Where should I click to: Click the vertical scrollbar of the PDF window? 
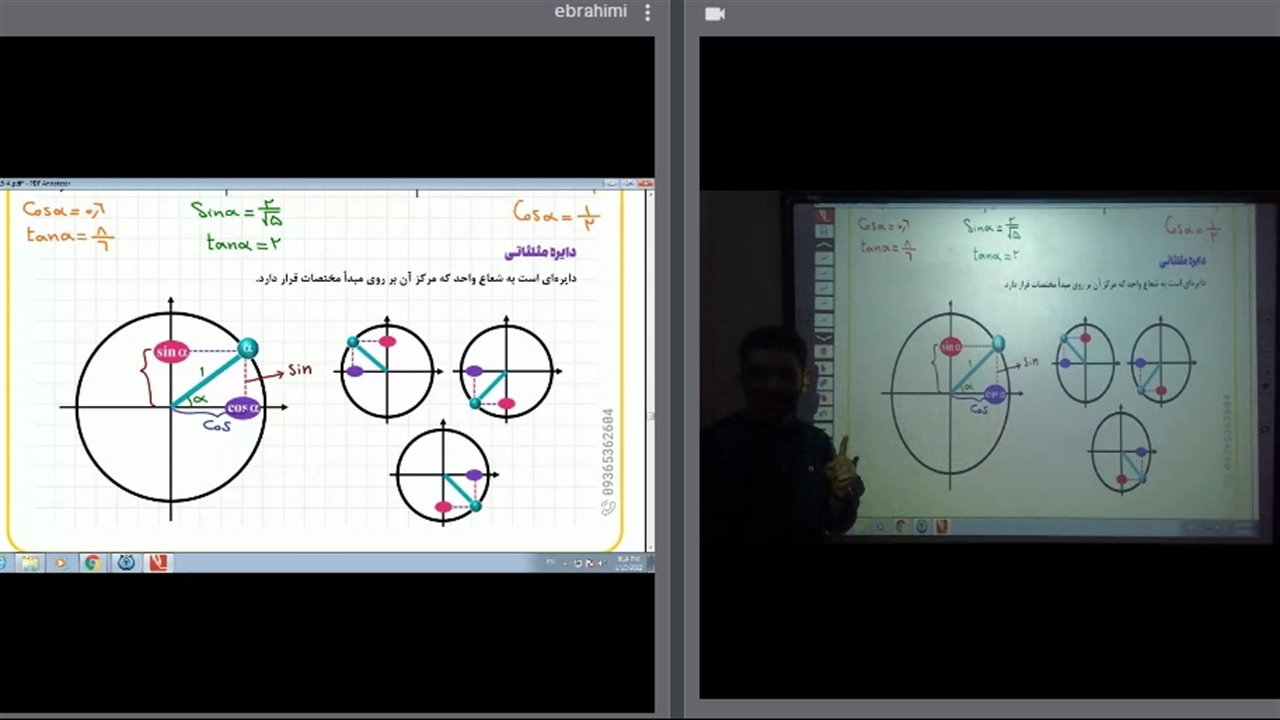[651, 370]
